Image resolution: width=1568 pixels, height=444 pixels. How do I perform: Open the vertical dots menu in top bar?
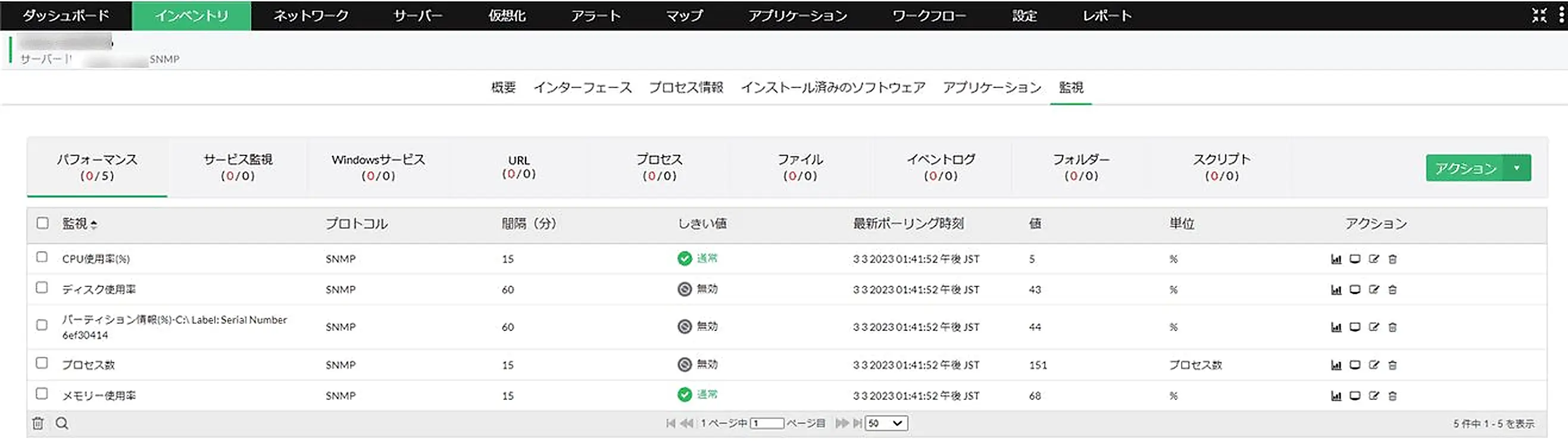1561,15
